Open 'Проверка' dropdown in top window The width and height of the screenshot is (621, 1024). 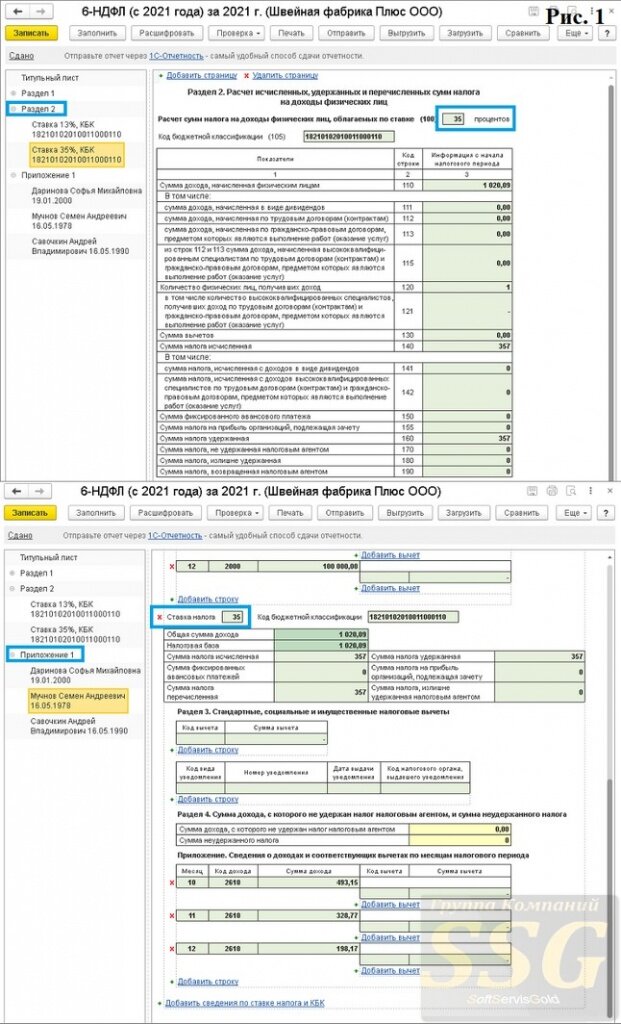[236, 33]
